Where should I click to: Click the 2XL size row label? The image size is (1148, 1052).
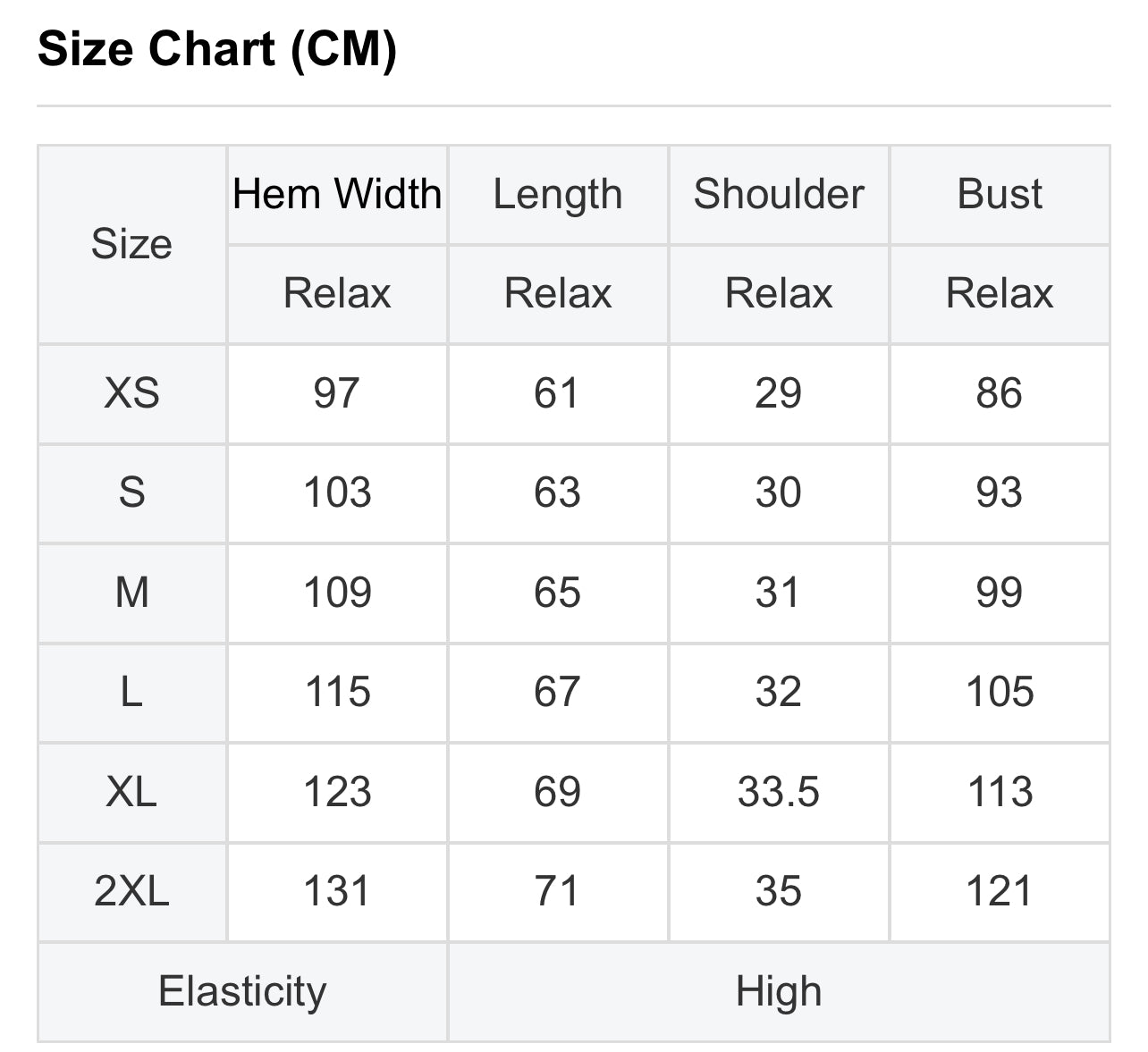click(x=131, y=892)
